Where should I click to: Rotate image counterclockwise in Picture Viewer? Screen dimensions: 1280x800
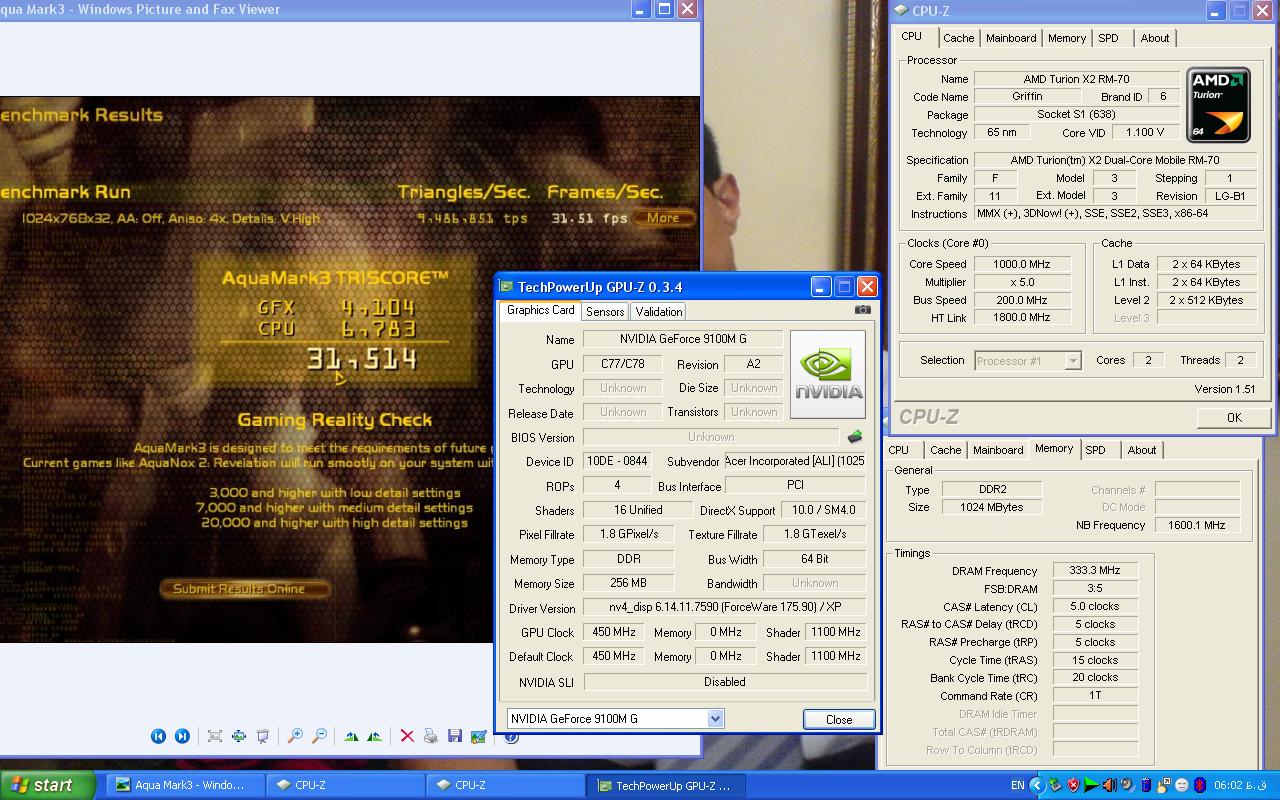pyautogui.click(x=374, y=736)
